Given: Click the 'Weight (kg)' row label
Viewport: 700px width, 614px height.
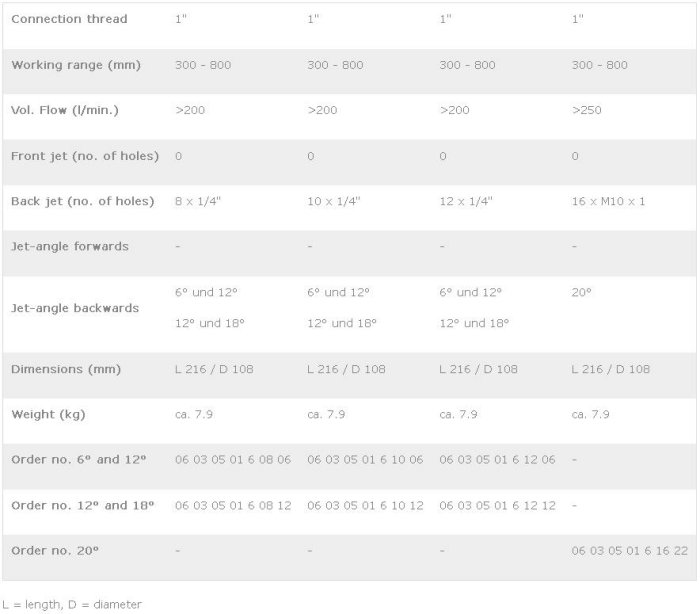Looking at the screenshot, I should (46, 414).
